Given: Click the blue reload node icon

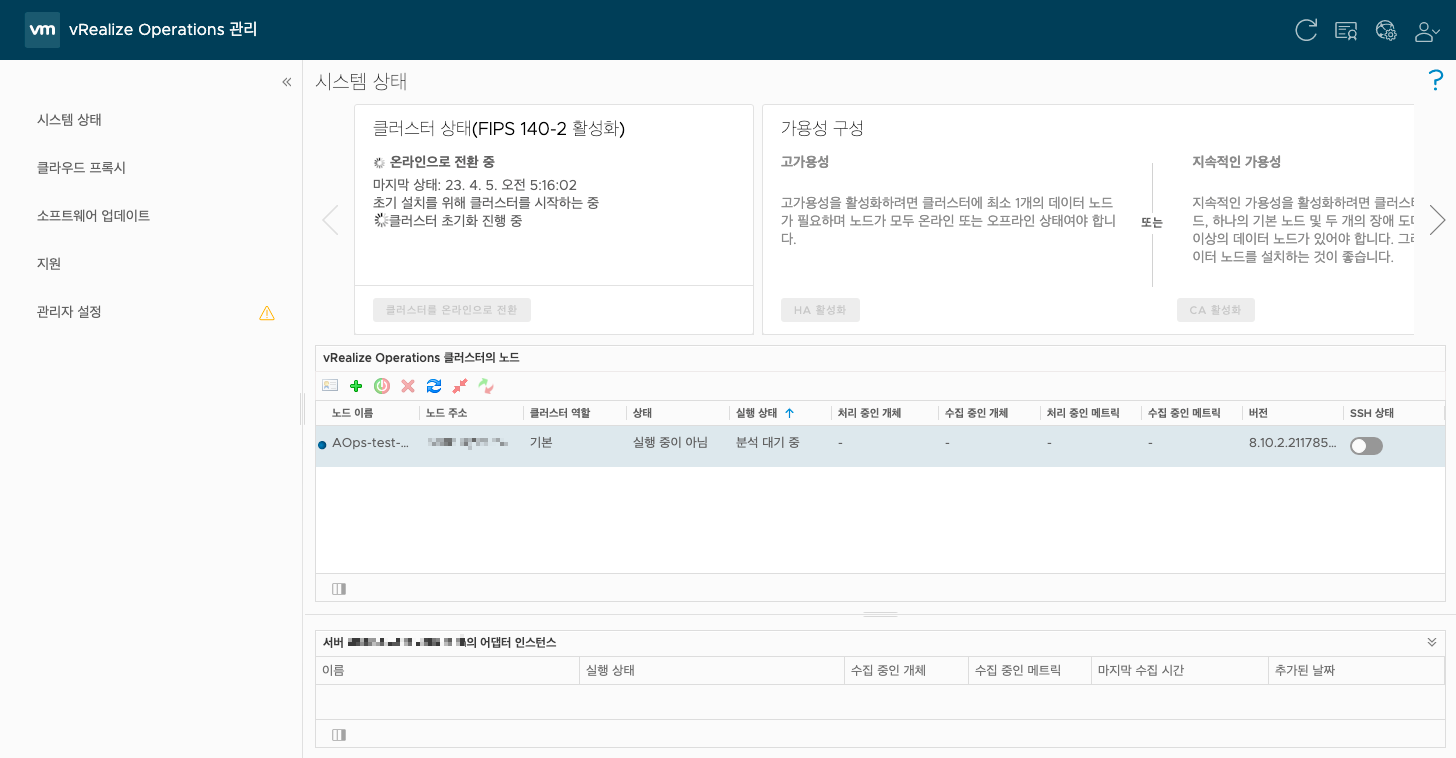Looking at the screenshot, I should [x=434, y=385].
